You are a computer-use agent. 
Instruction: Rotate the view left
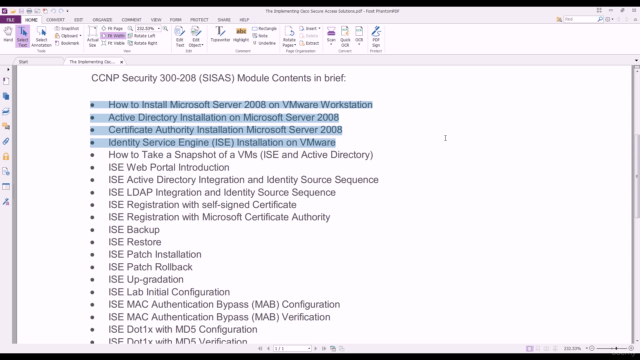(x=141, y=36)
